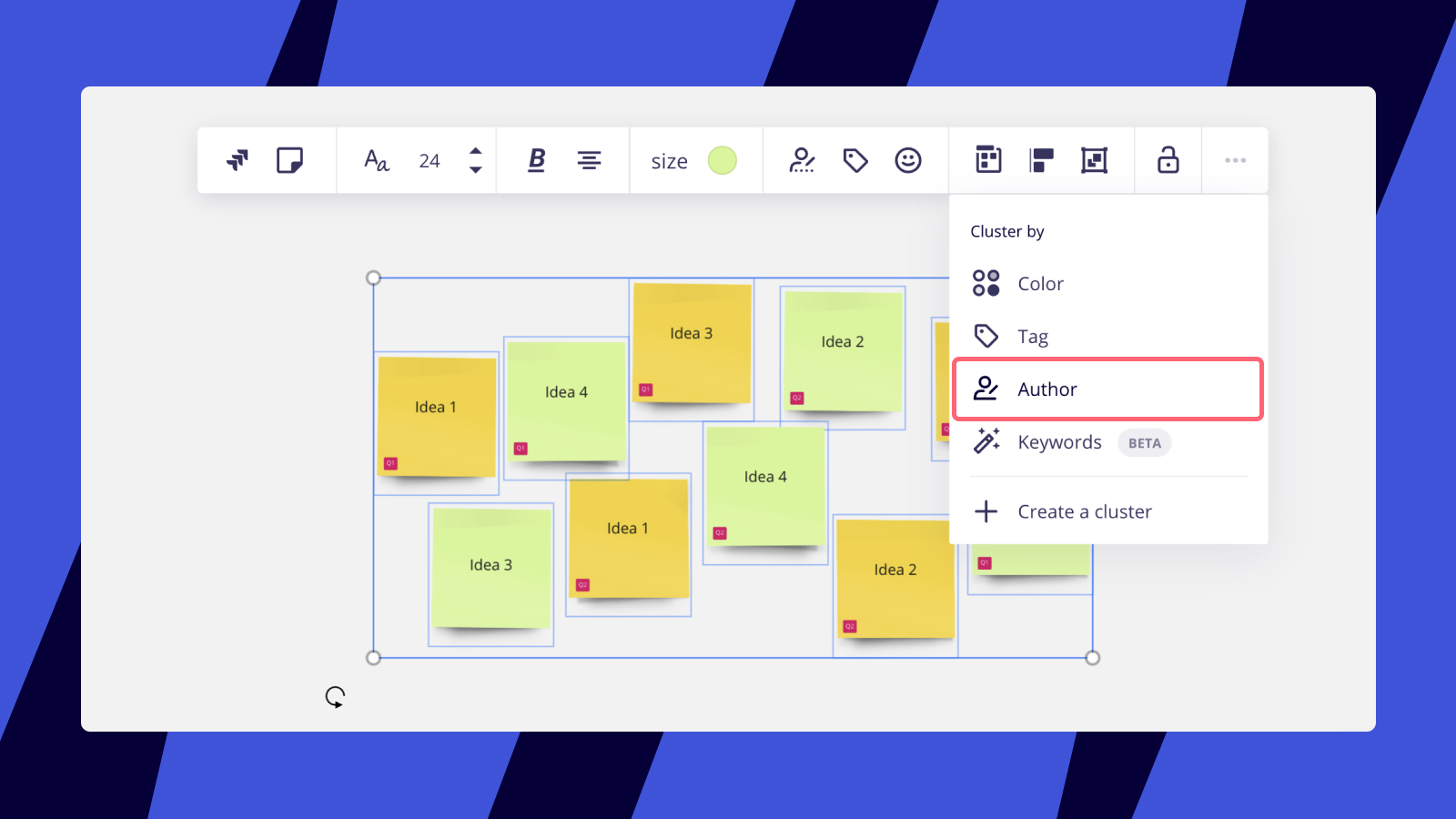The image size is (1456, 819).
Task: Click the create frame icon
Action: [1094, 160]
